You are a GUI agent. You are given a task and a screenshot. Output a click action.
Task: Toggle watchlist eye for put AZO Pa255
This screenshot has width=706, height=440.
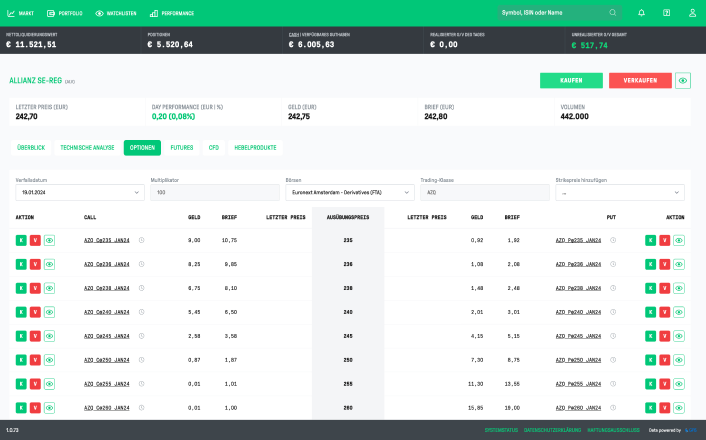tap(679, 384)
